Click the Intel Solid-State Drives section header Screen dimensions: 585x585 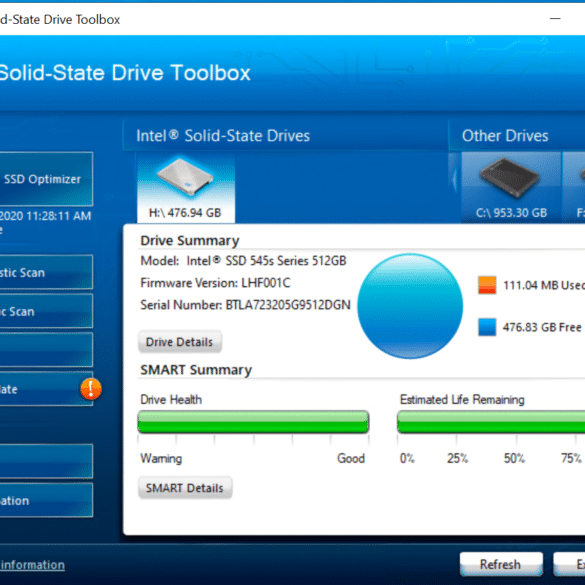(223, 135)
